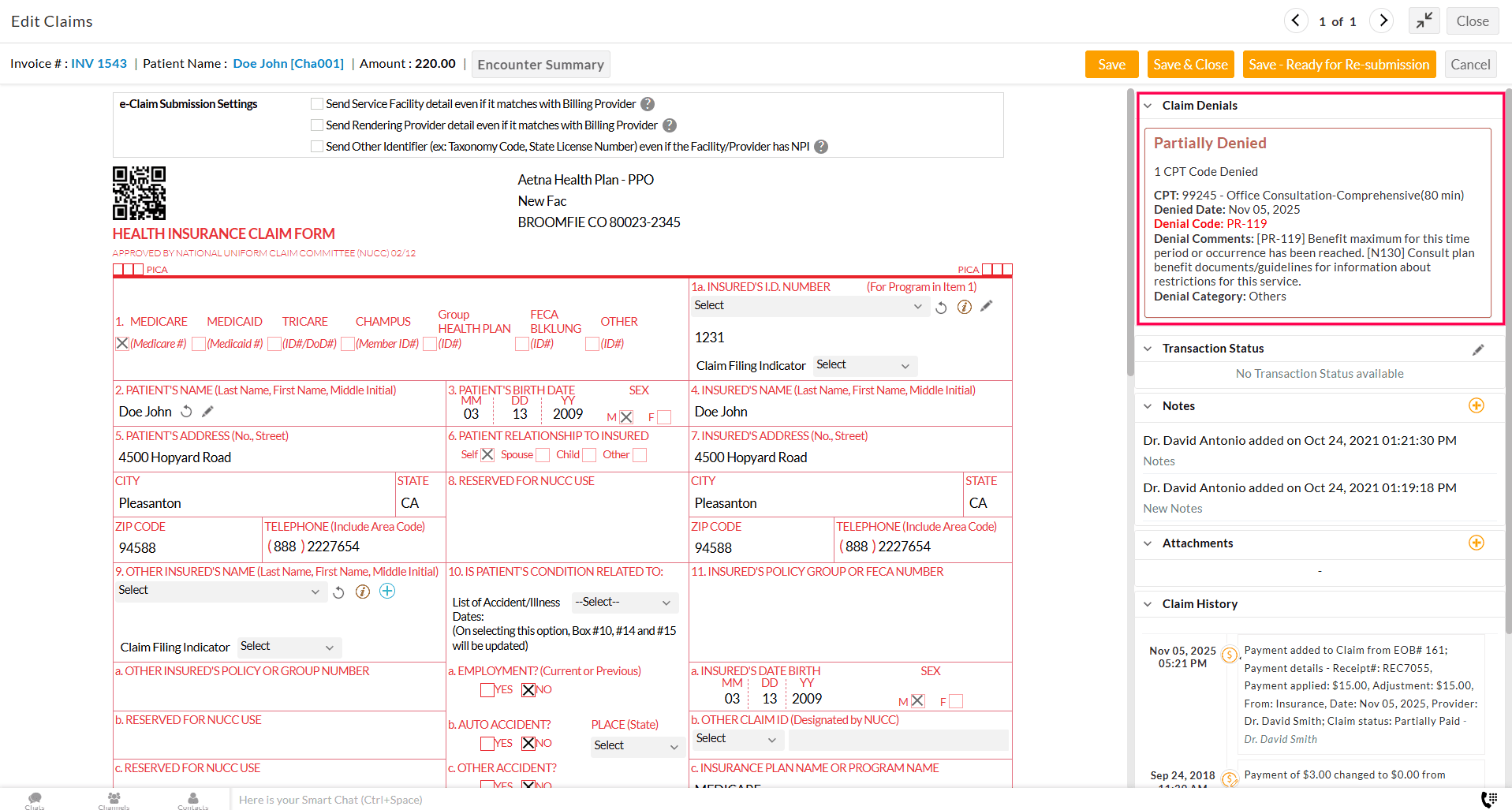The height and width of the screenshot is (810, 1512).
Task: Open the Contacts section
Action: pyautogui.click(x=192, y=800)
